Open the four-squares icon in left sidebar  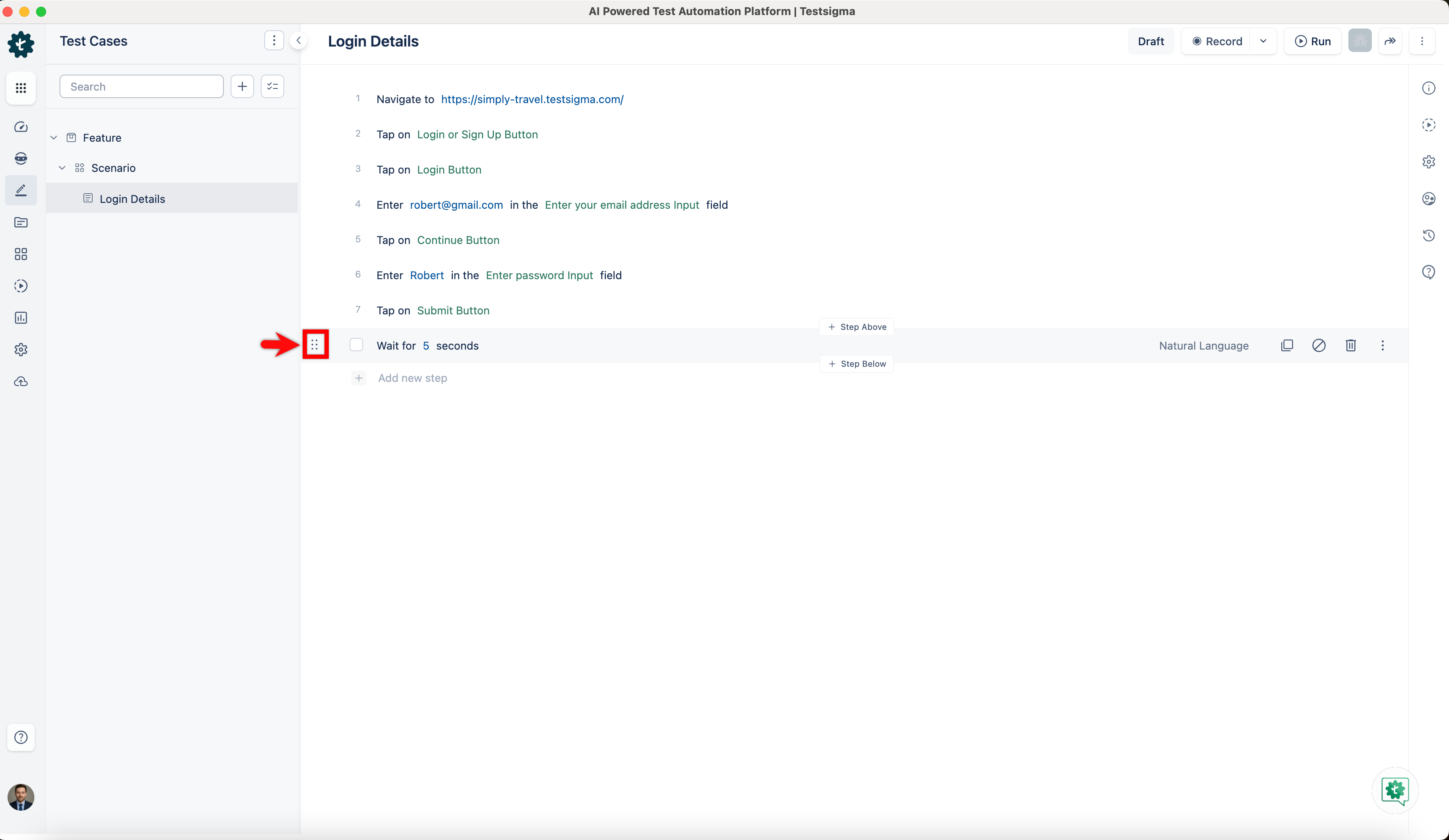(21, 254)
